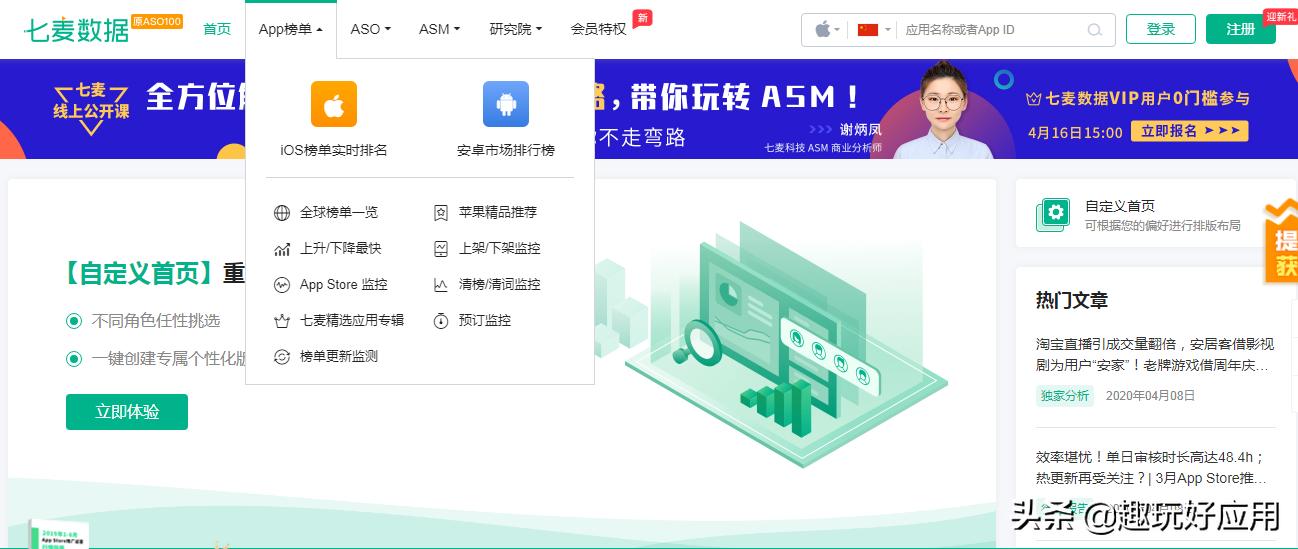The width and height of the screenshot is (1298, 549).
Task: Open article 效率堪忧！单日审核时长高达48.4h
Action: coord(1153,467)
